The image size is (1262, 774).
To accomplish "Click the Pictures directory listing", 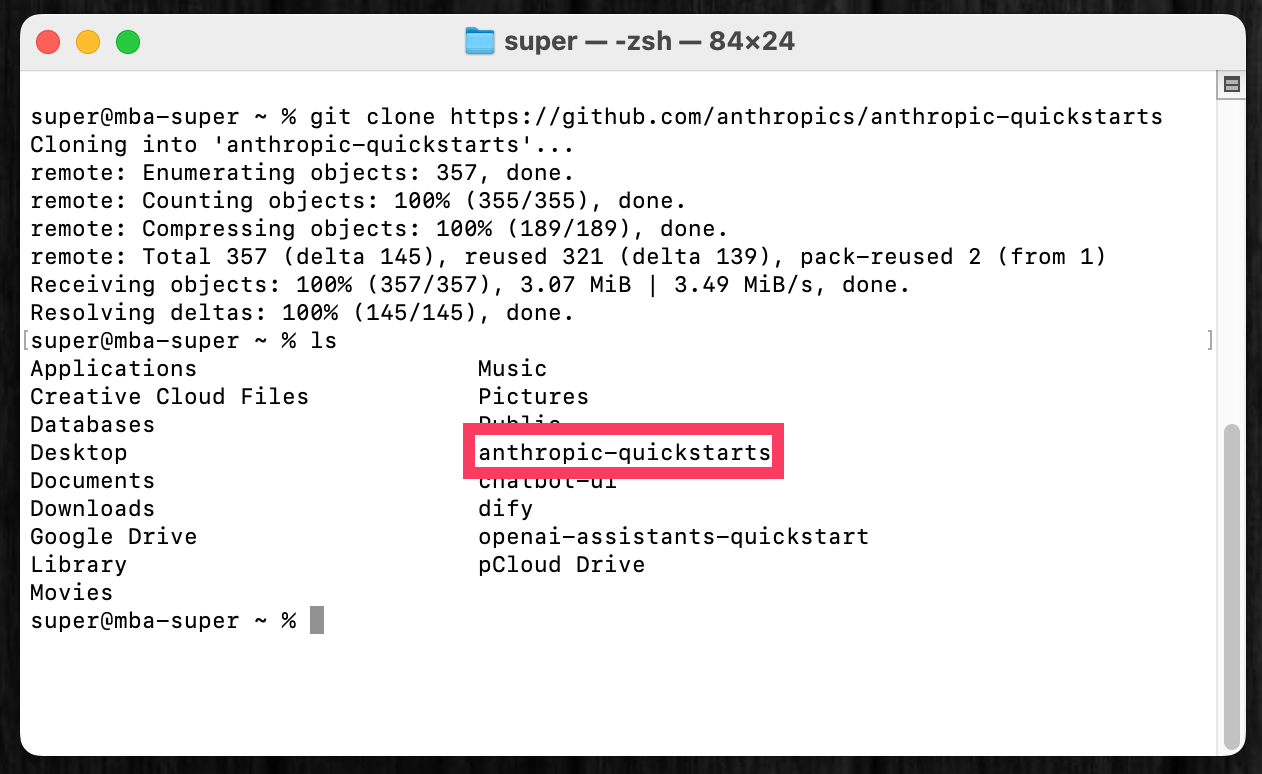I will (533, 397).
